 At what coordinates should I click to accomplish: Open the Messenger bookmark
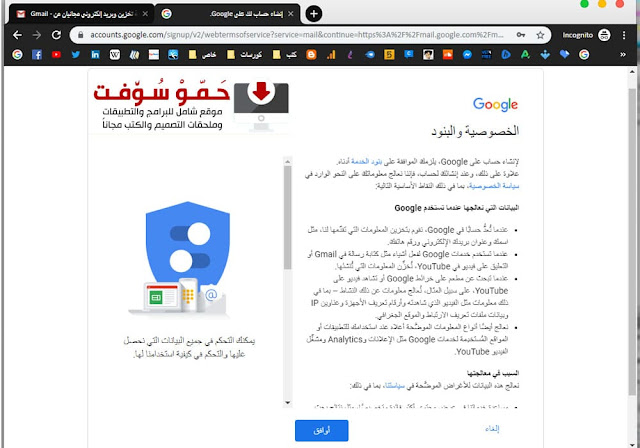(x=467, y=54)
